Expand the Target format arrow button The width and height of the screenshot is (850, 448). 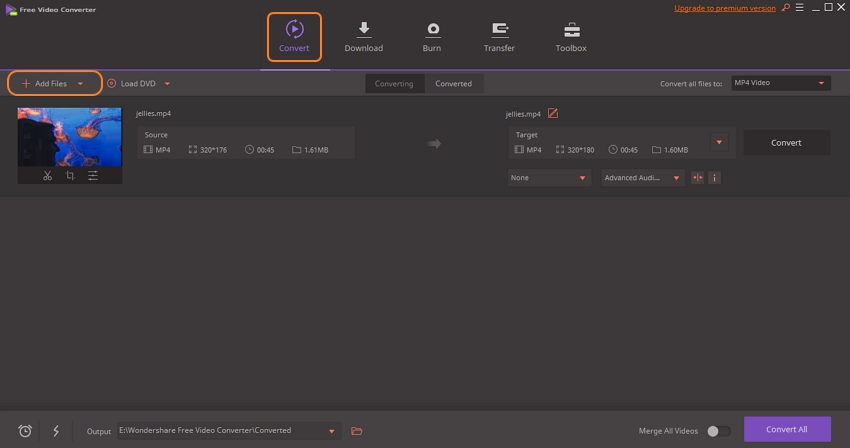click(719, 142)
